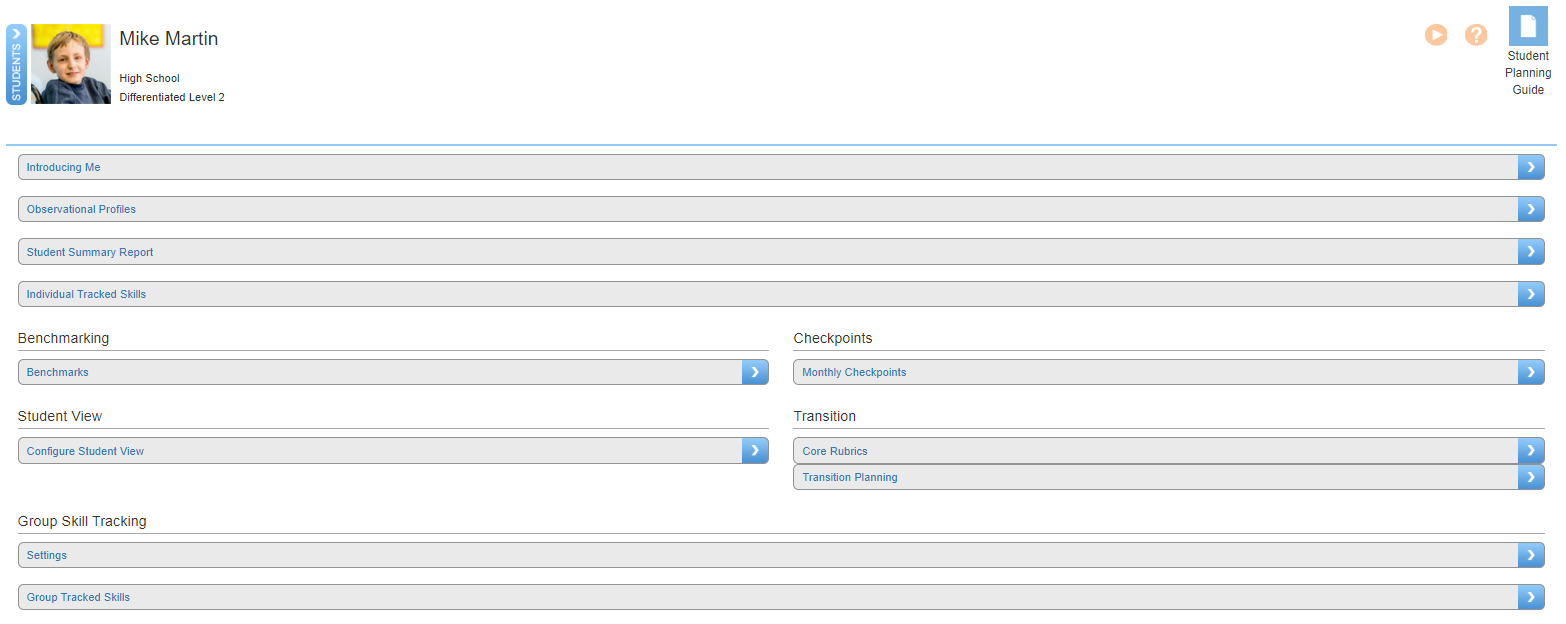Open the Observational Profiles link

pyautogui.click(x=81, y=209)
